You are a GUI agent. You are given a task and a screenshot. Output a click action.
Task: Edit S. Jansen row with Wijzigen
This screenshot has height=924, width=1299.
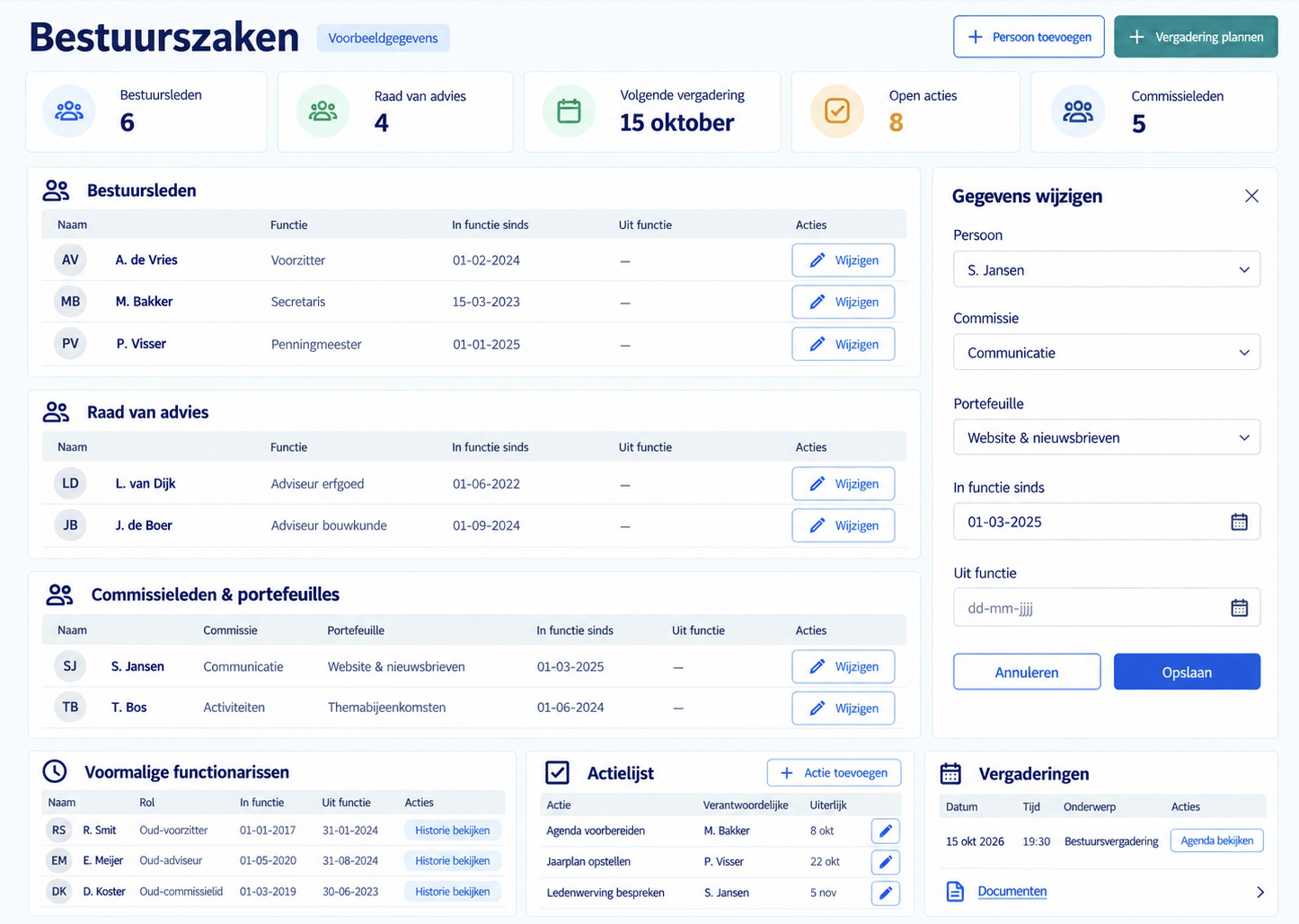click(x=843, y=666)
